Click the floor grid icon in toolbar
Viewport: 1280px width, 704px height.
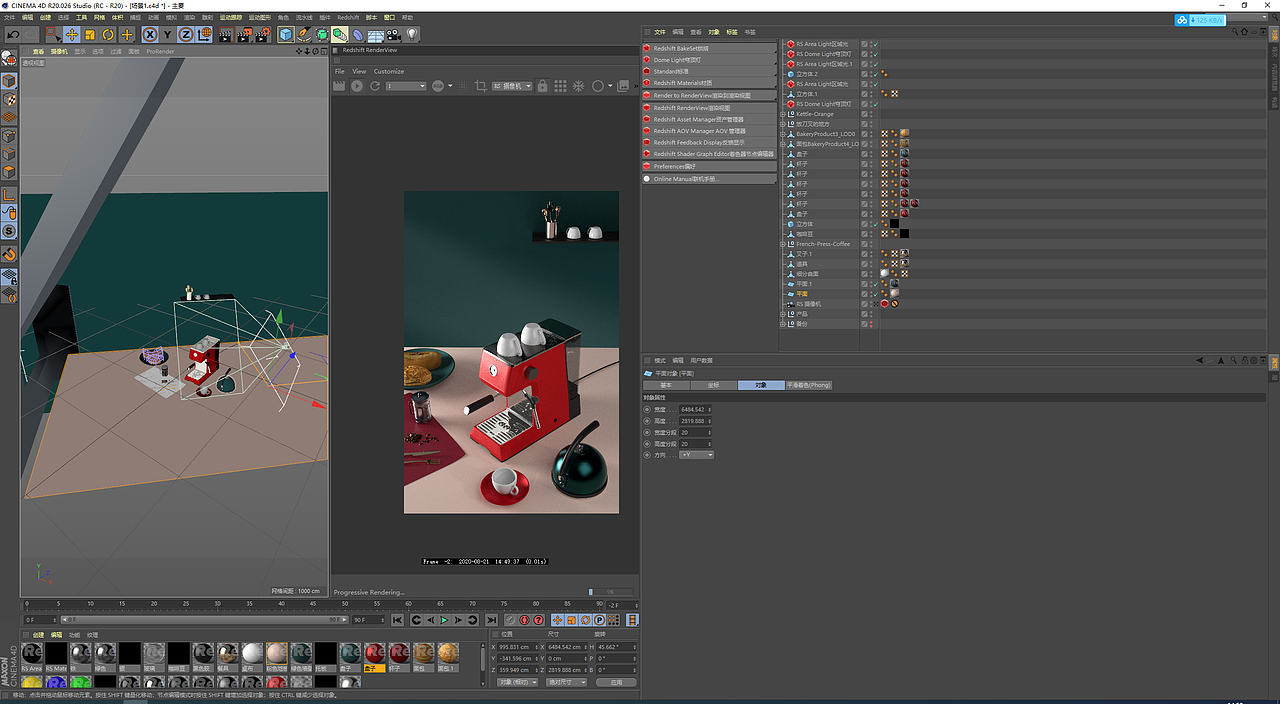click(376, 35)
